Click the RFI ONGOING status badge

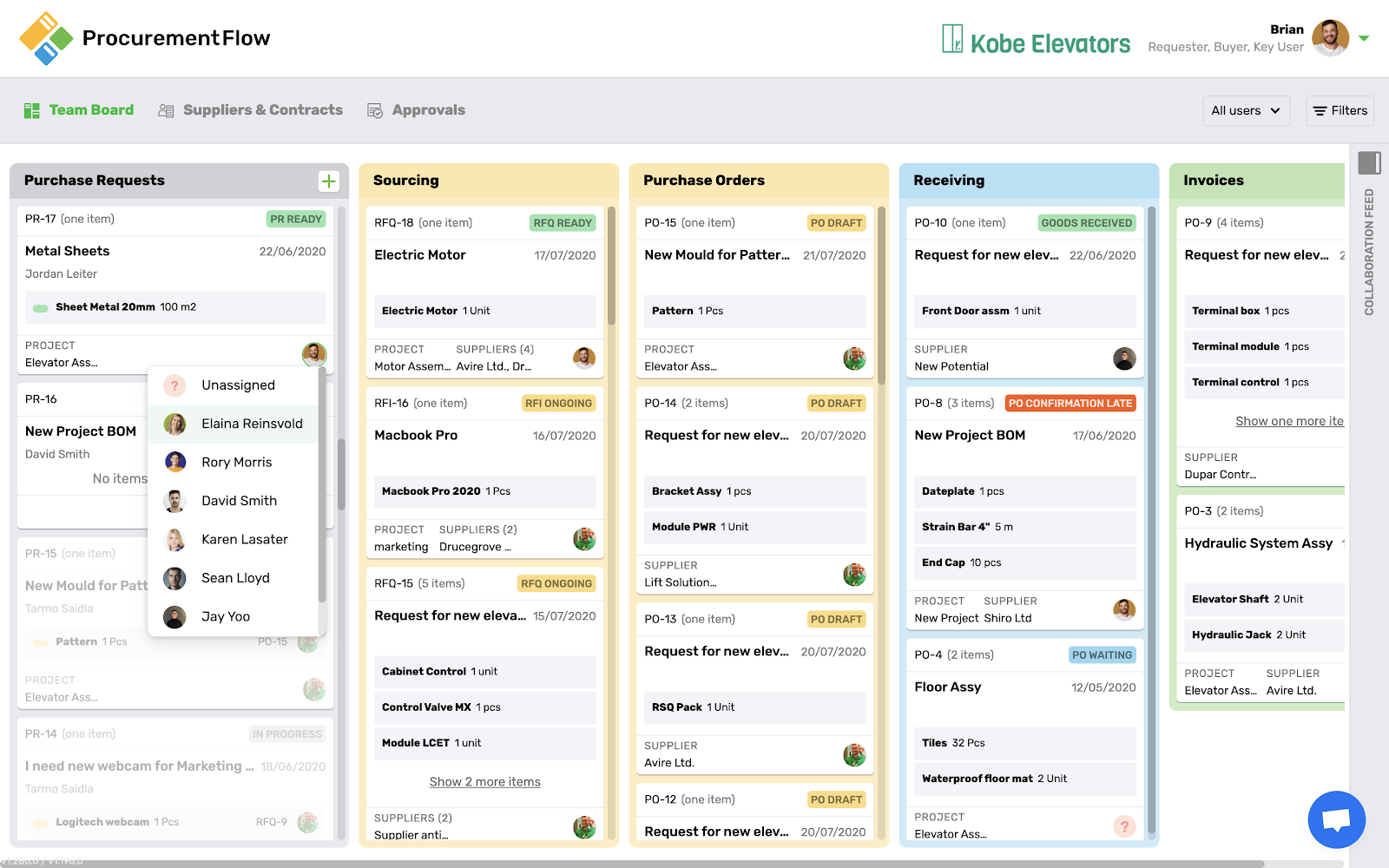(x=559, y=404)
